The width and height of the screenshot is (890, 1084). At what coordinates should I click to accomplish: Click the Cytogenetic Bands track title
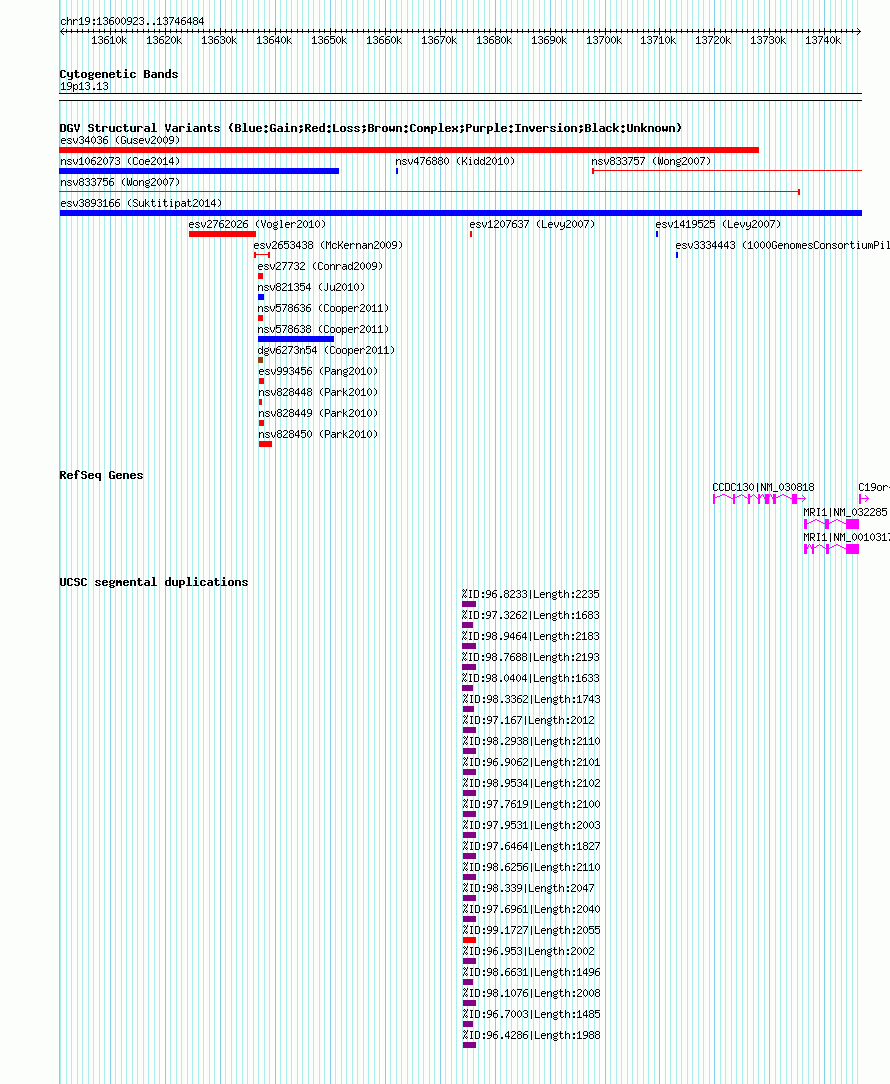coord(119,74)
